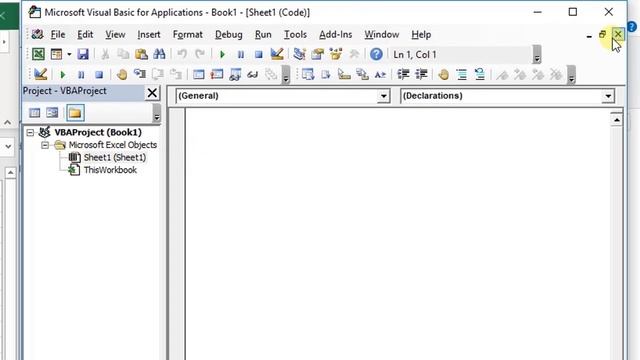Viewport: 640px width, 360px height.
Task: Open Edit toolbar options arrow after bookmarks
Action: coord(571,75)
